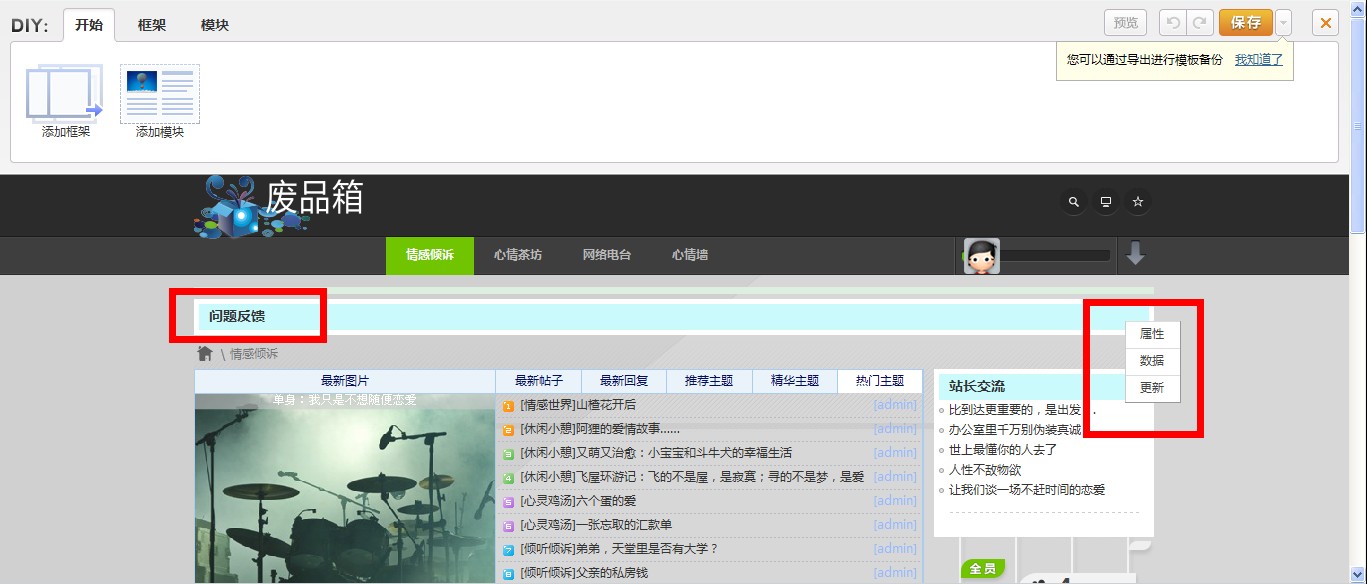Click the drum kit image thumbnail
This screenshot has width=1367, height=584.
tap(345, 489)
